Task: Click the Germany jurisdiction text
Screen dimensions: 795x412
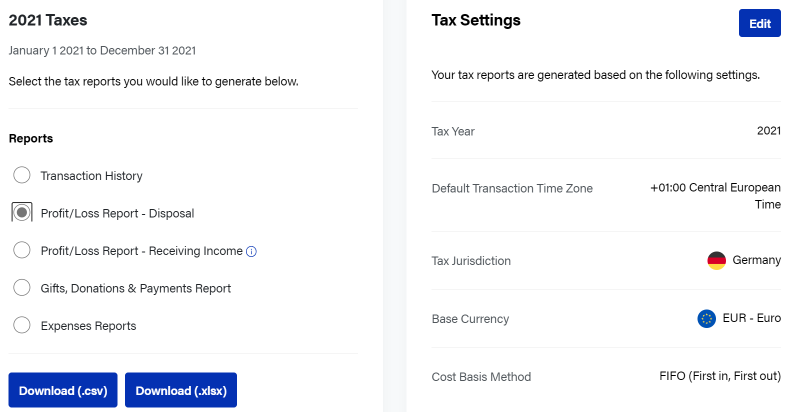Action: pyautogui.click(x=756, y=260)
